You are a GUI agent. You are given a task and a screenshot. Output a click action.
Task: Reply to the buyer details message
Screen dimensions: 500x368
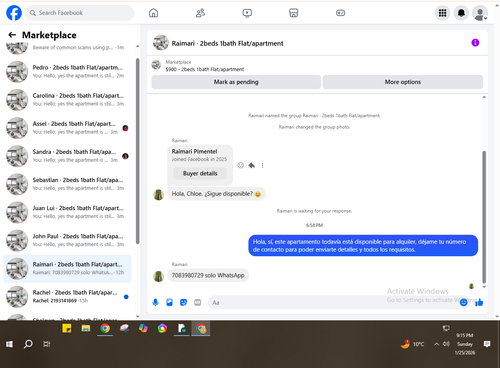click(252, 165)
